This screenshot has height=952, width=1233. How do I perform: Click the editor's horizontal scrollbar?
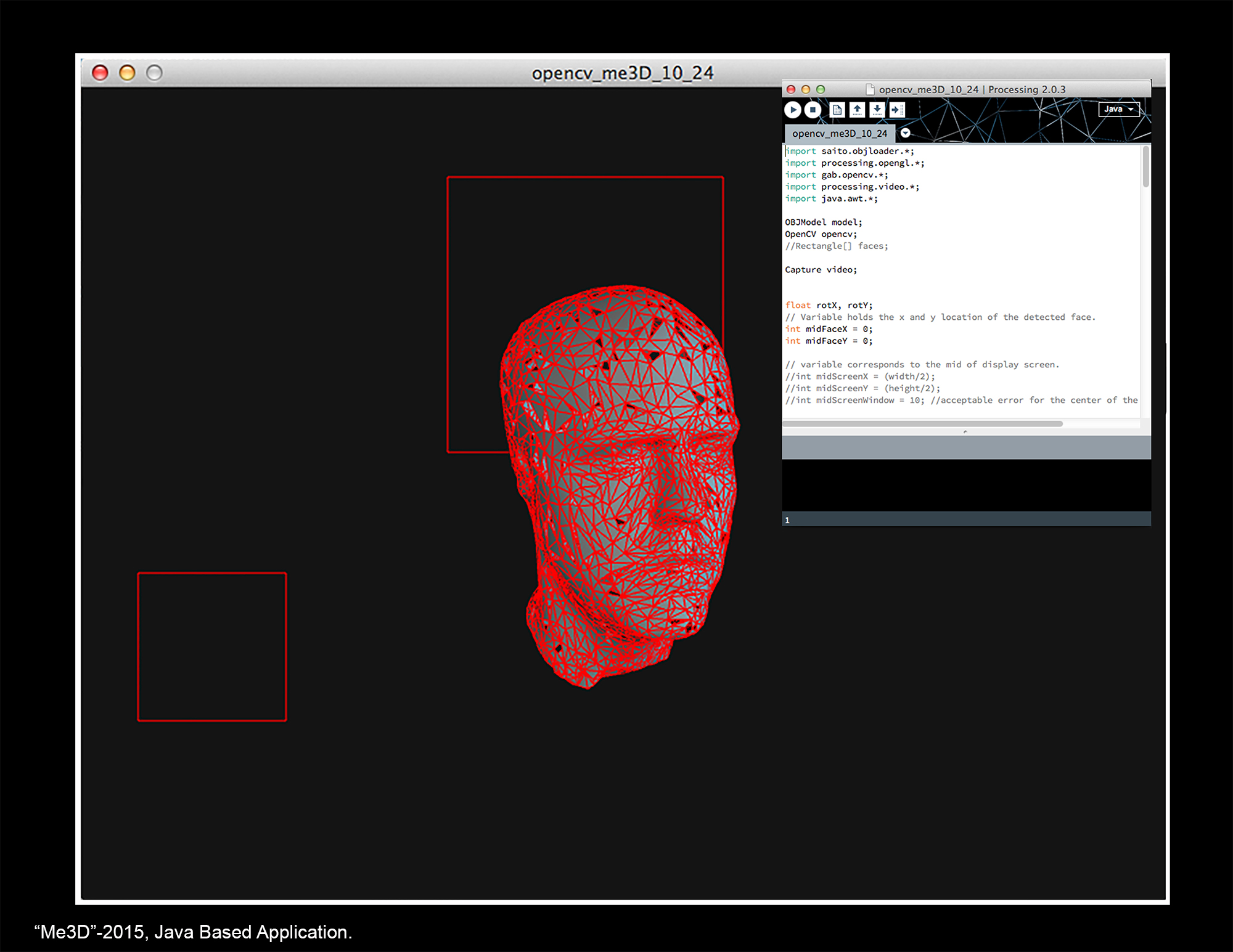pos(922,424)
